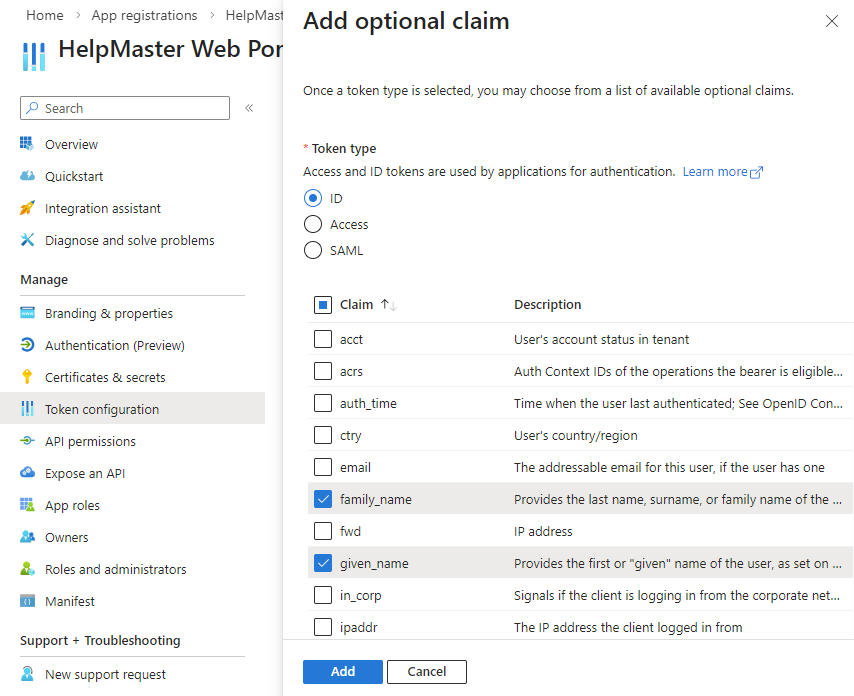Screen dimensions: 854x696
Task: Open Branding & properties menu item
Action: click(x=109, y=313)
